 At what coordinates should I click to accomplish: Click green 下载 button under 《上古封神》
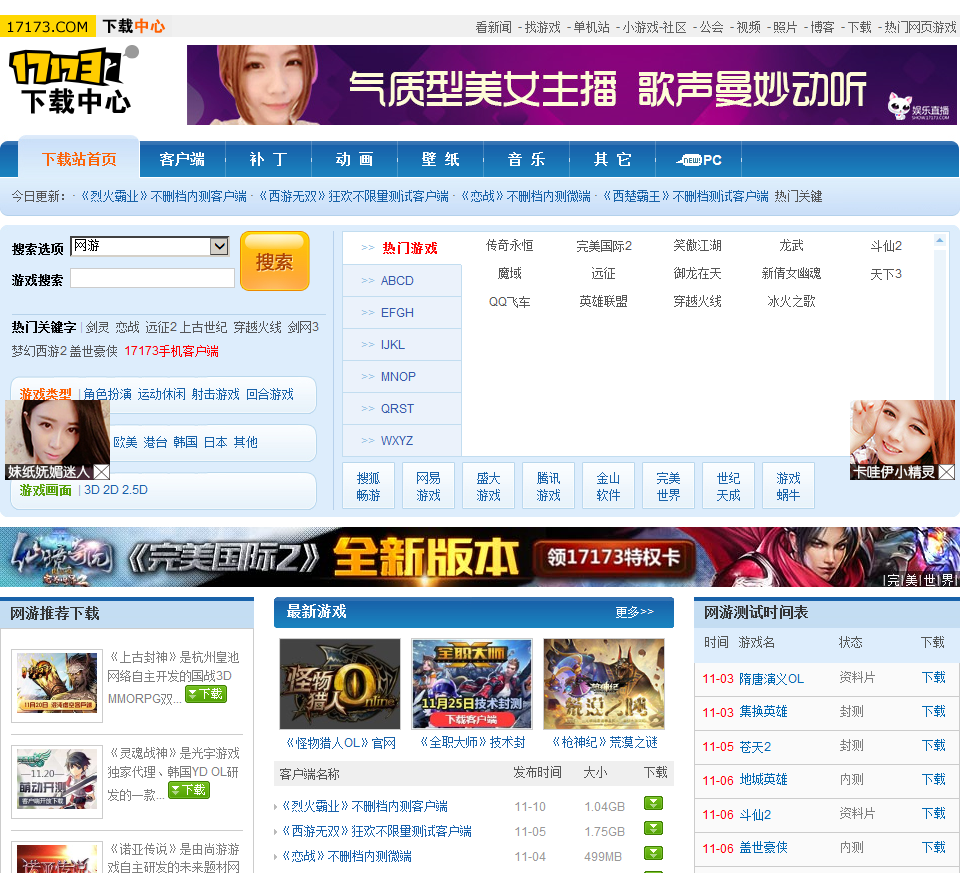(x=206, y=694)
